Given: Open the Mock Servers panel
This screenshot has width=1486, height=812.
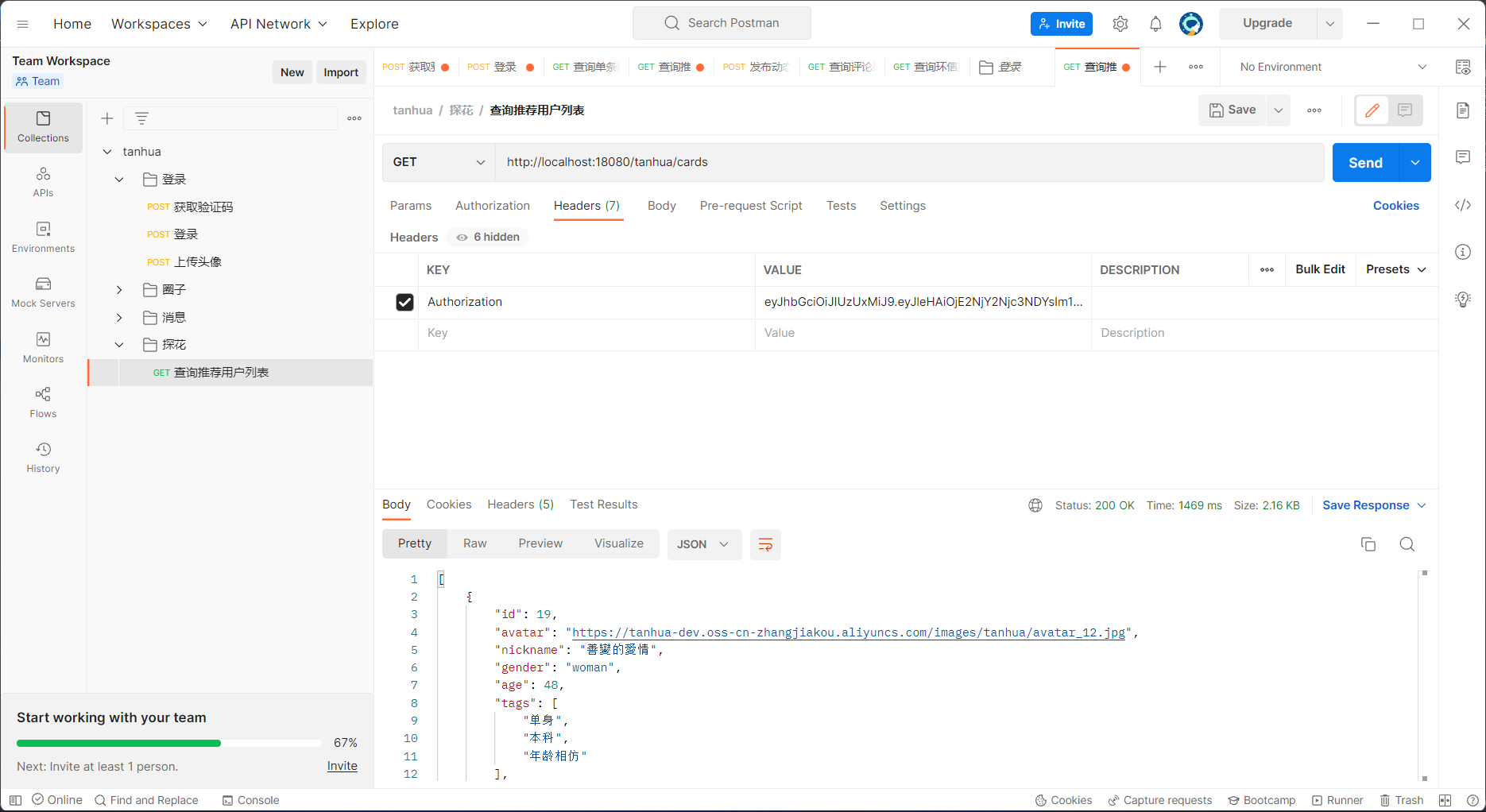Looking at the screenshot, I should (x=43, y=292).
